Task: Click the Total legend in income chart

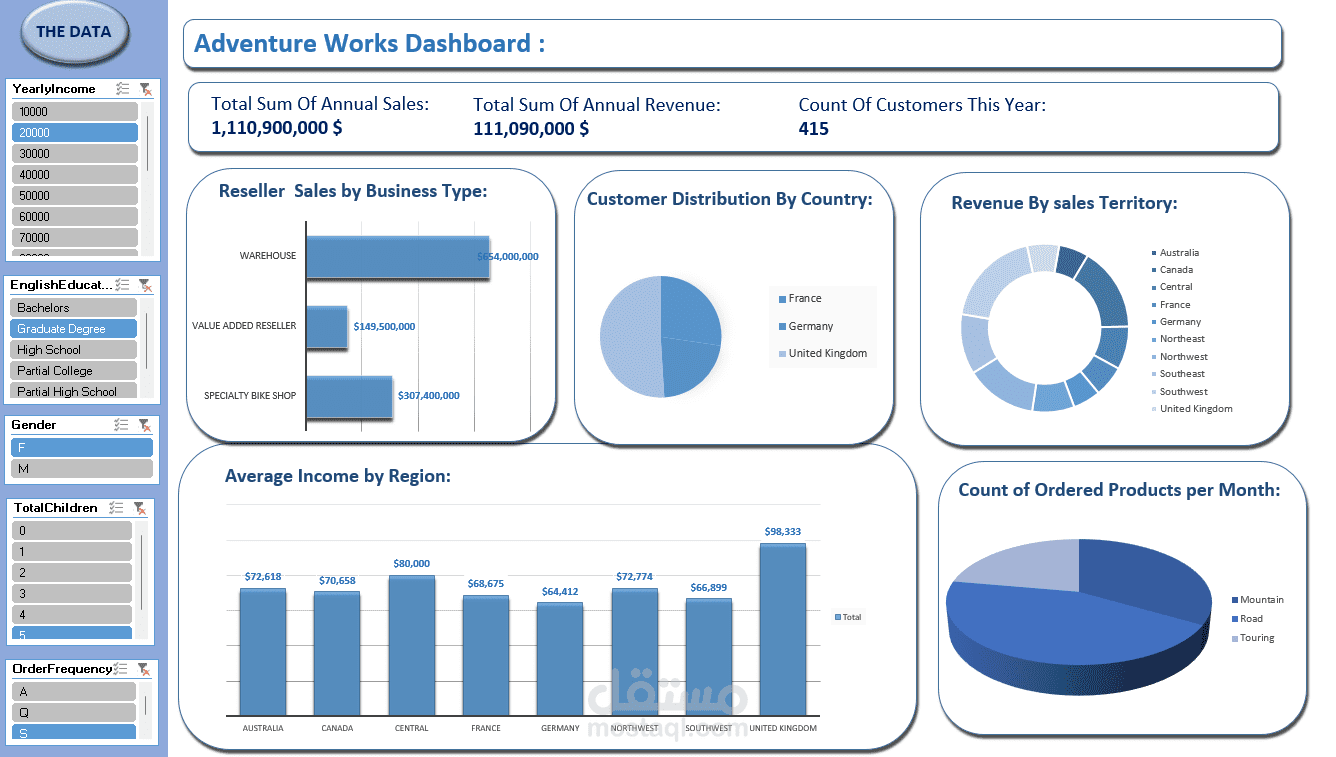Action: (x=848, y=617)
